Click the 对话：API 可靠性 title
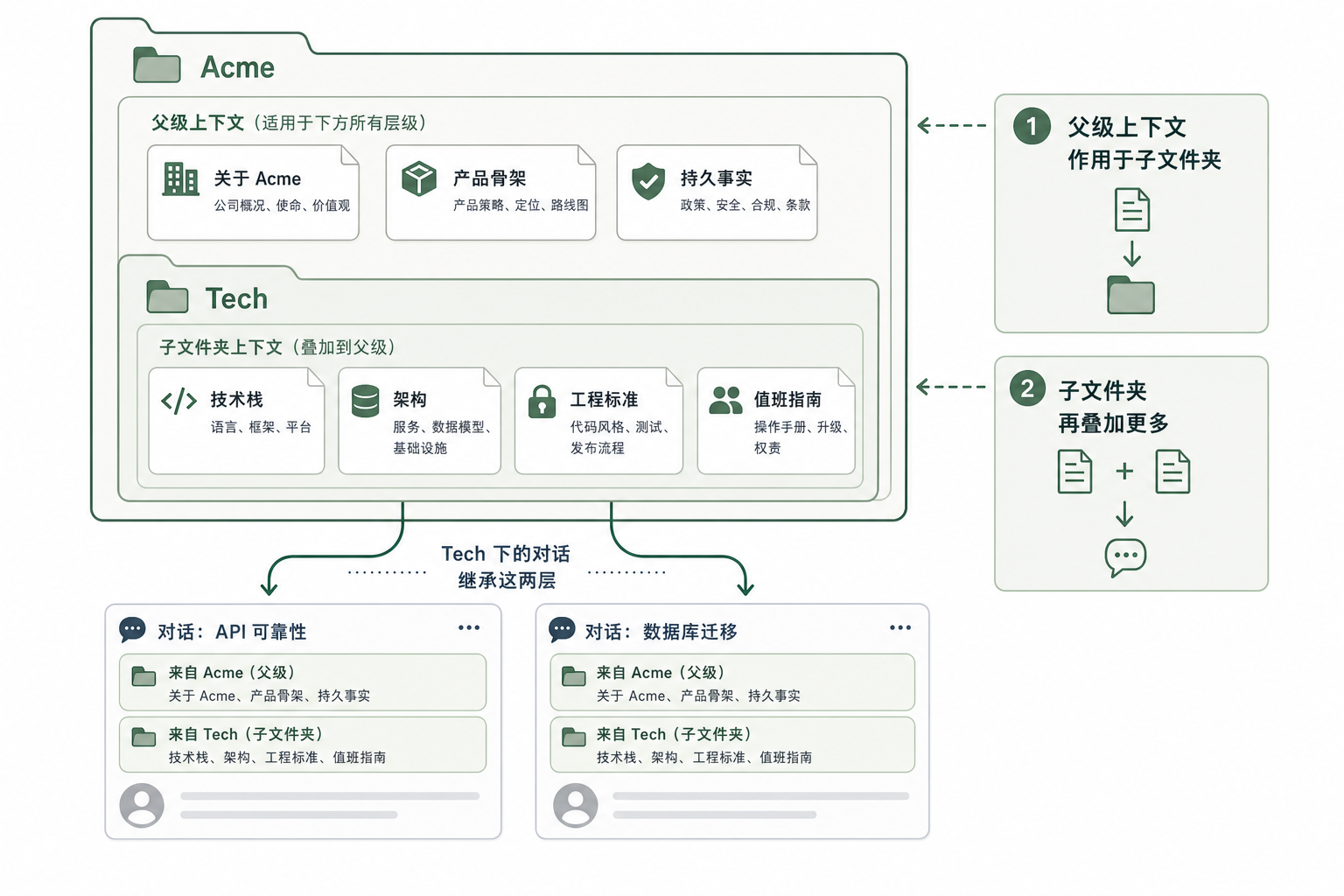This screenshot has width=1344, height=896. (232, 632)
